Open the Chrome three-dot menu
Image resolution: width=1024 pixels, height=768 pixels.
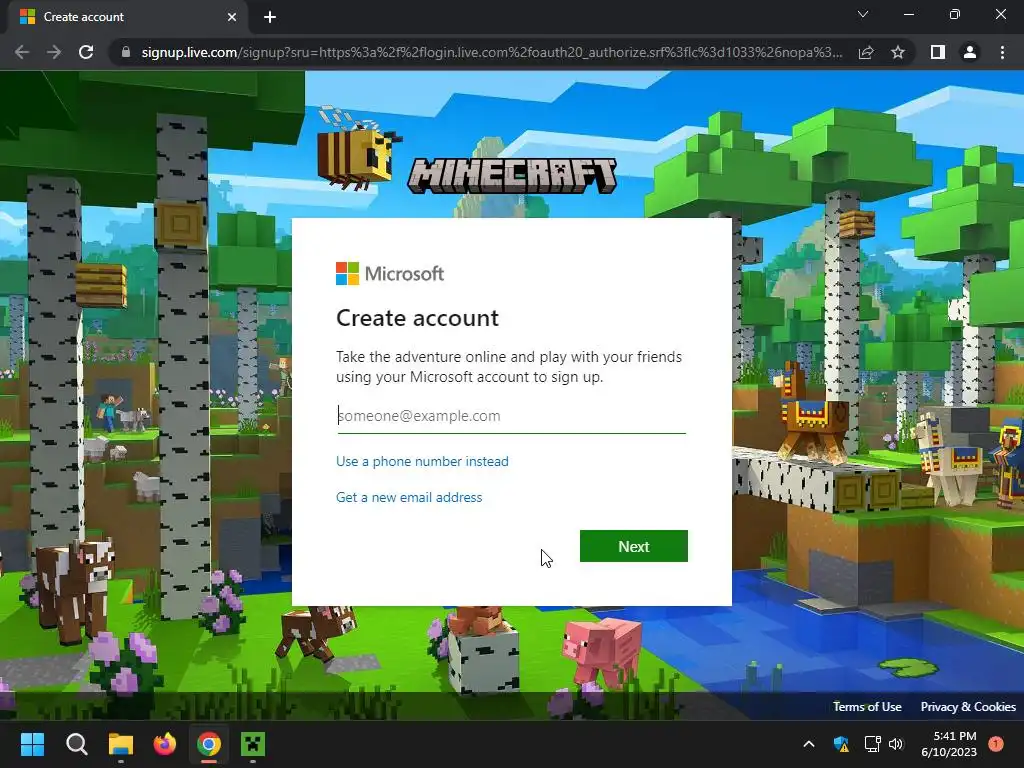(x=1002, y=52)
